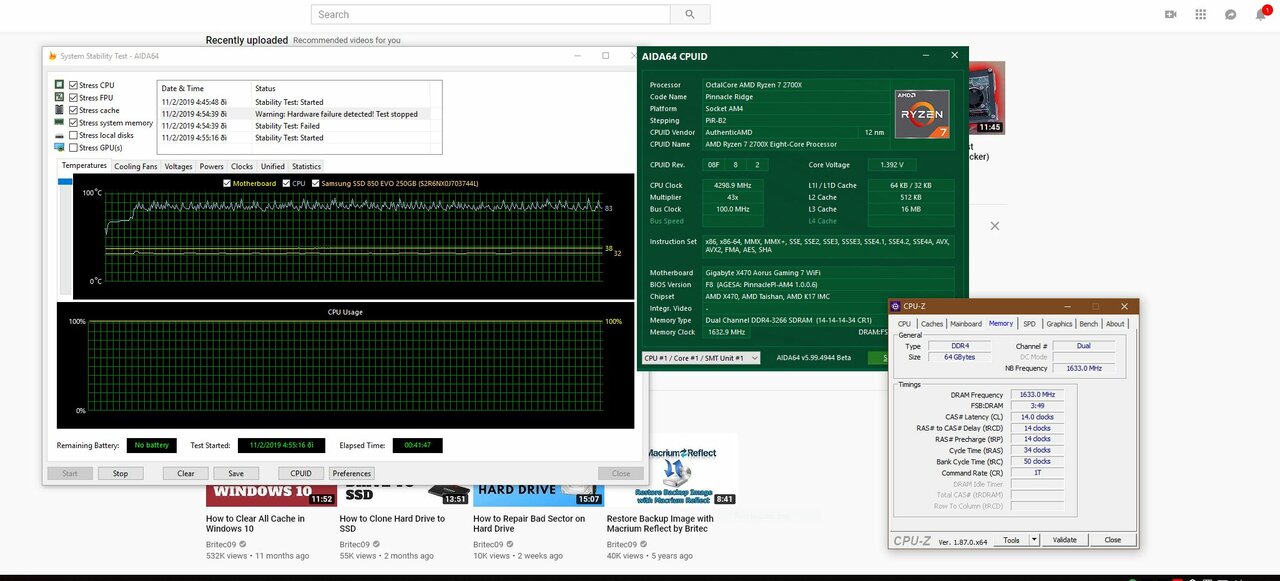Open CPUID panel from stability test

pyautogui.click(x=301, y=474)
